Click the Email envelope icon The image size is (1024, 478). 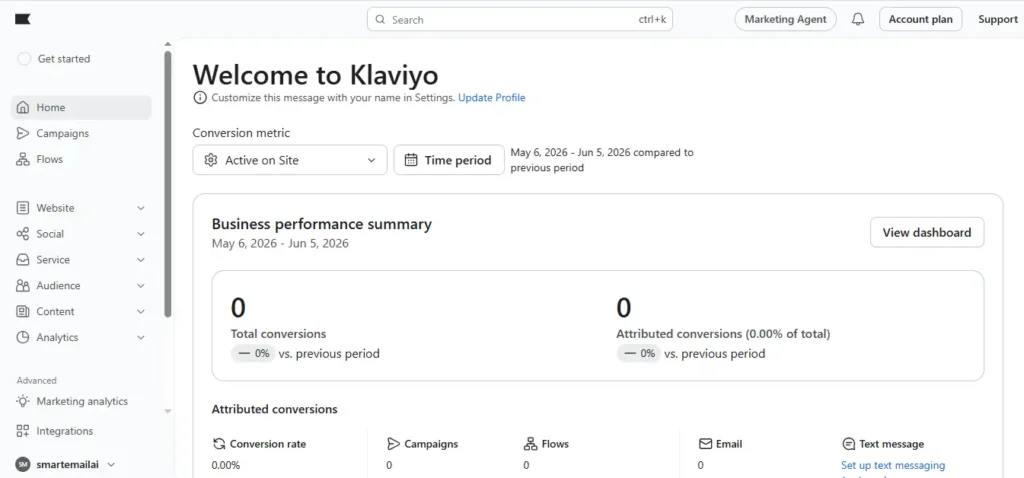(x=705, y=444)
